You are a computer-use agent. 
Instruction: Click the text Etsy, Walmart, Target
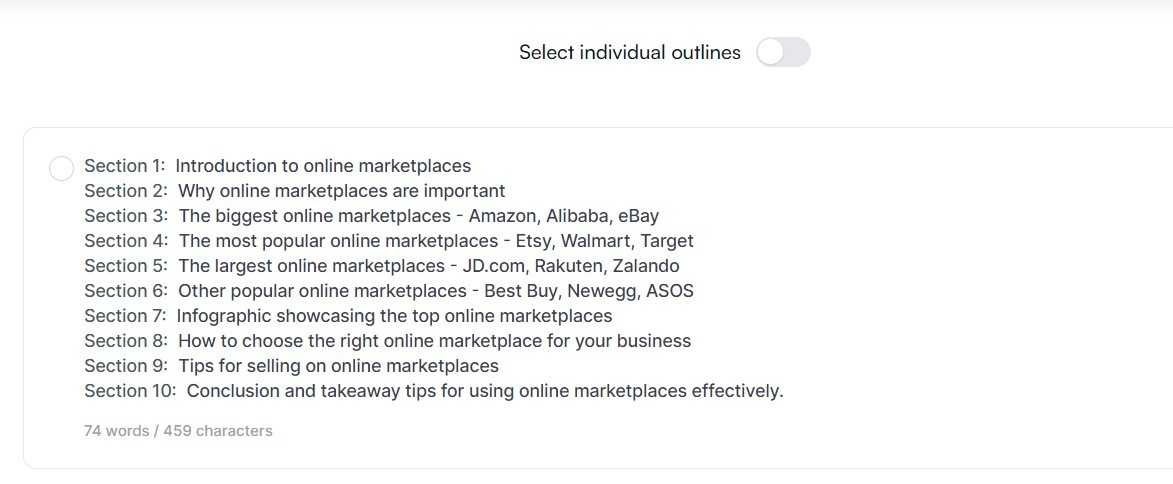tap(604, 241)
